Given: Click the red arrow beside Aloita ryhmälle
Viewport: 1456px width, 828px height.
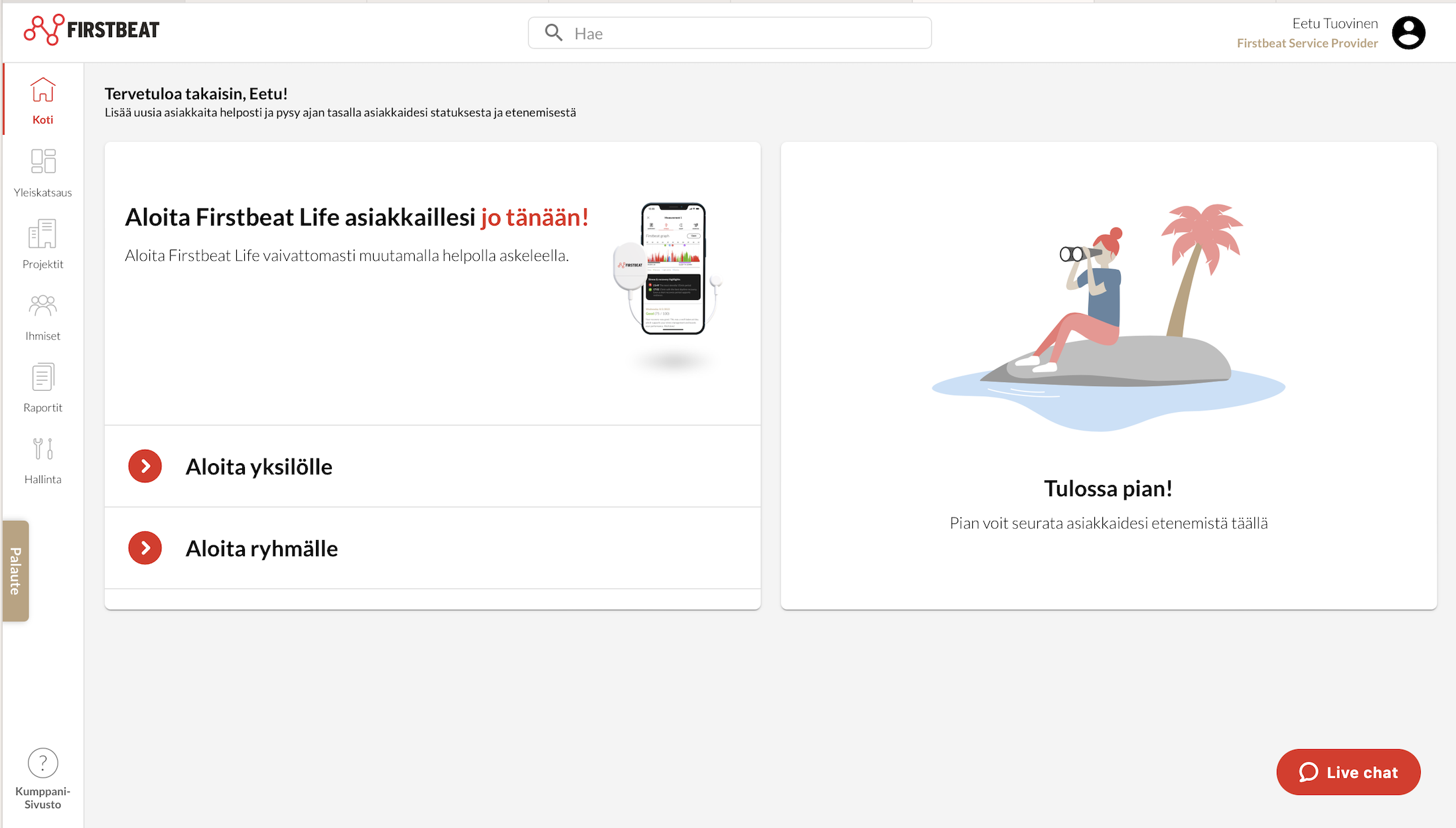Looking at the screenshot, I should 145,548.
